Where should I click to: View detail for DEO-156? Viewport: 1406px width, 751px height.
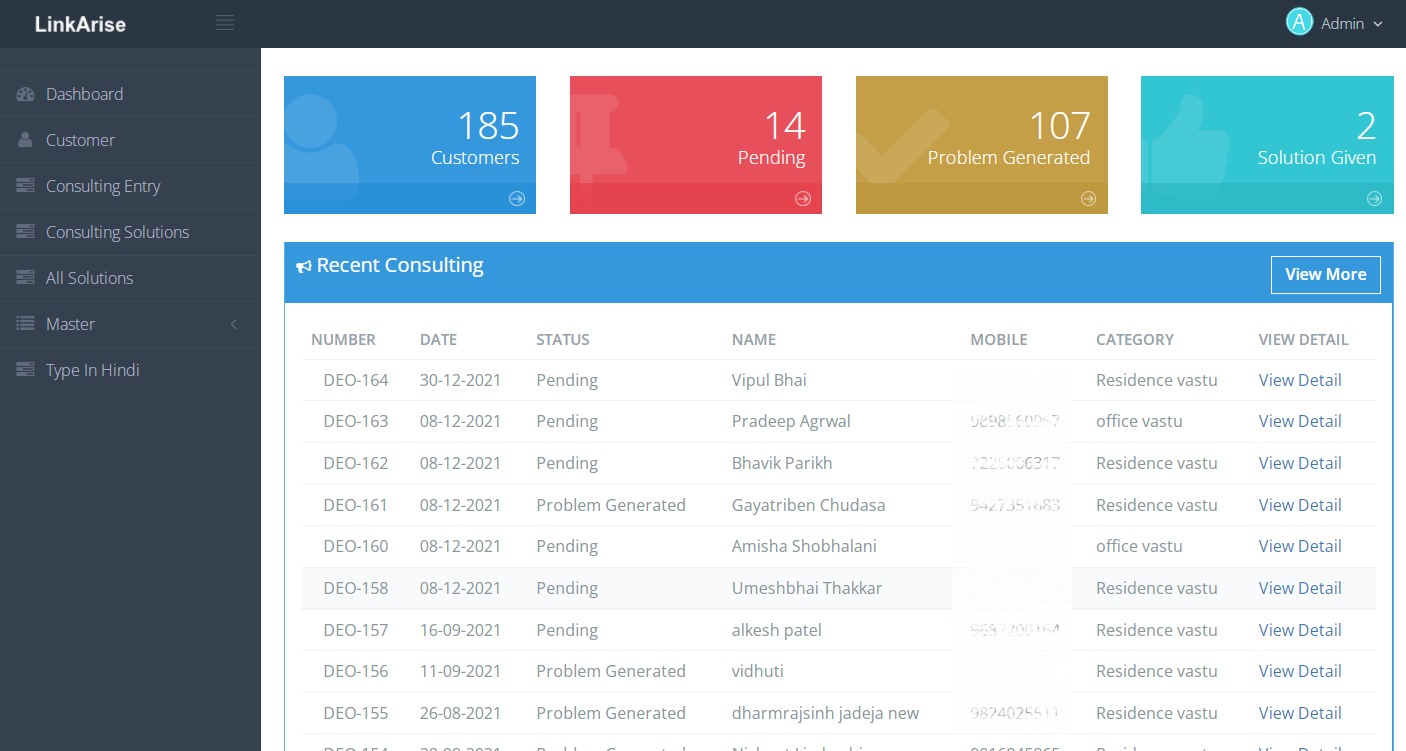tap(1300, 671)
